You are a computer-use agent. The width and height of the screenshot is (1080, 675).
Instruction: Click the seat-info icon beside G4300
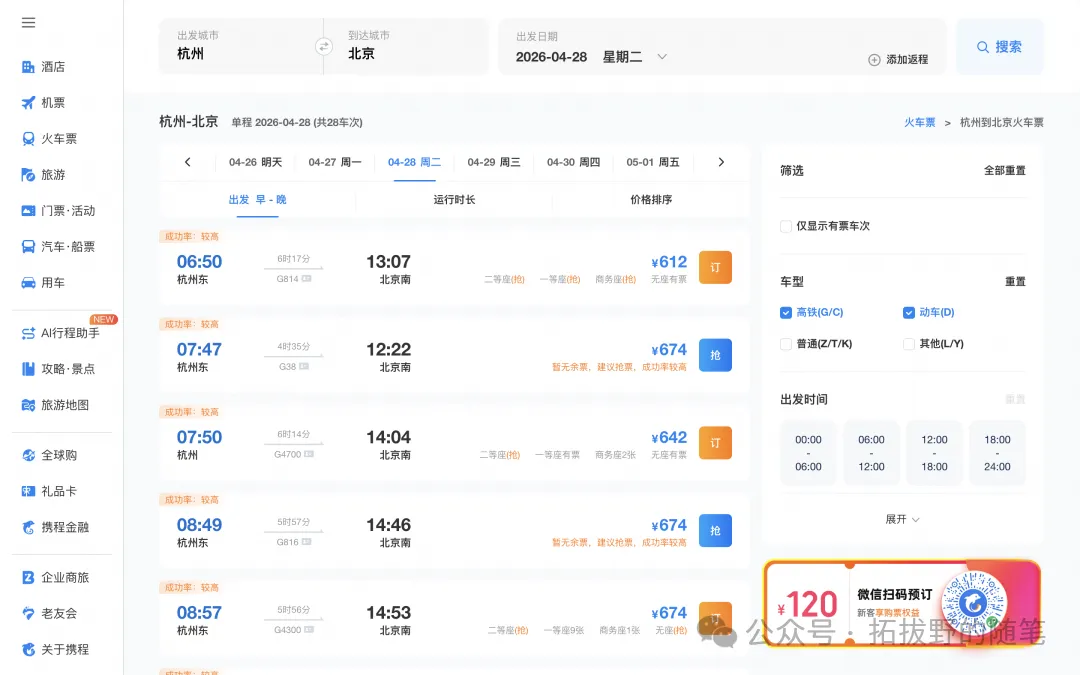point(309,630)
